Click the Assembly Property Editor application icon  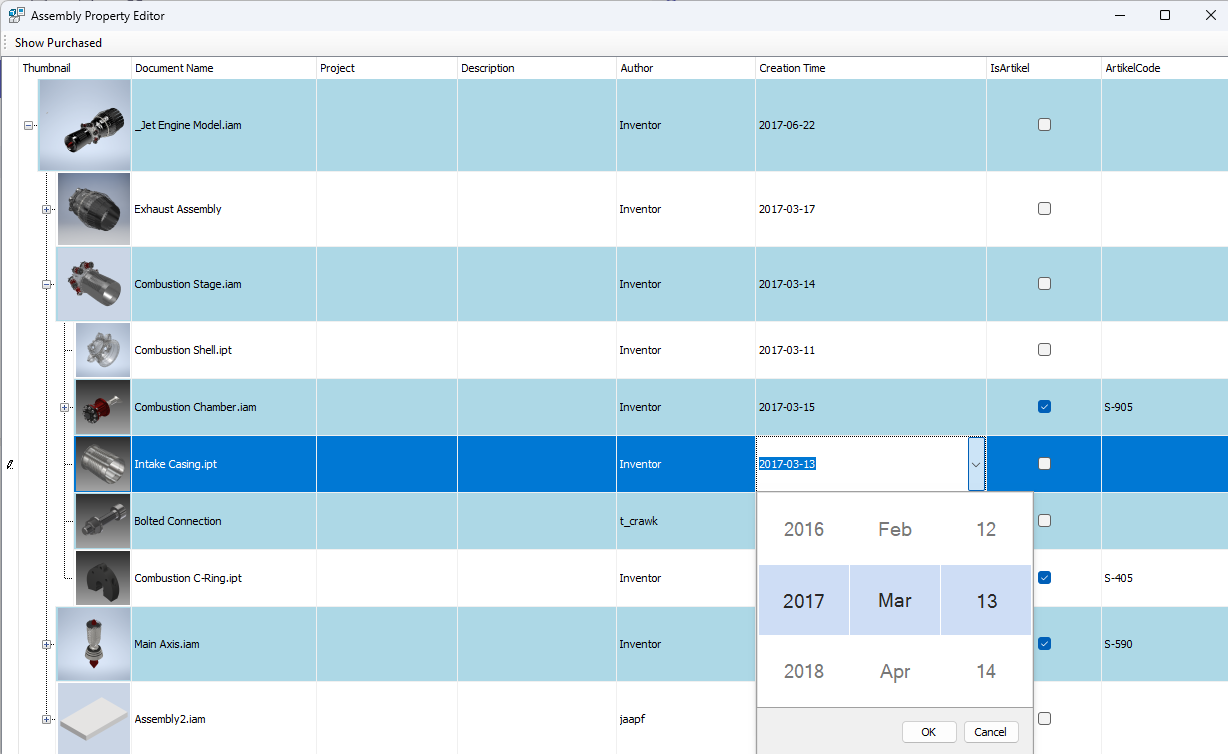[15, 15]
